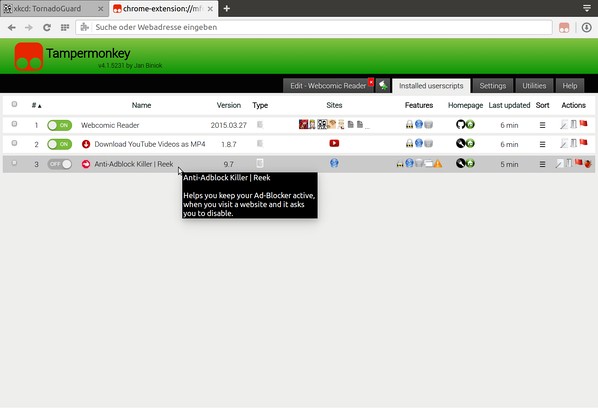Click the edit icon for Webcomic Reader
Viewport: 598px width, 408px height.
pos(563,124)
